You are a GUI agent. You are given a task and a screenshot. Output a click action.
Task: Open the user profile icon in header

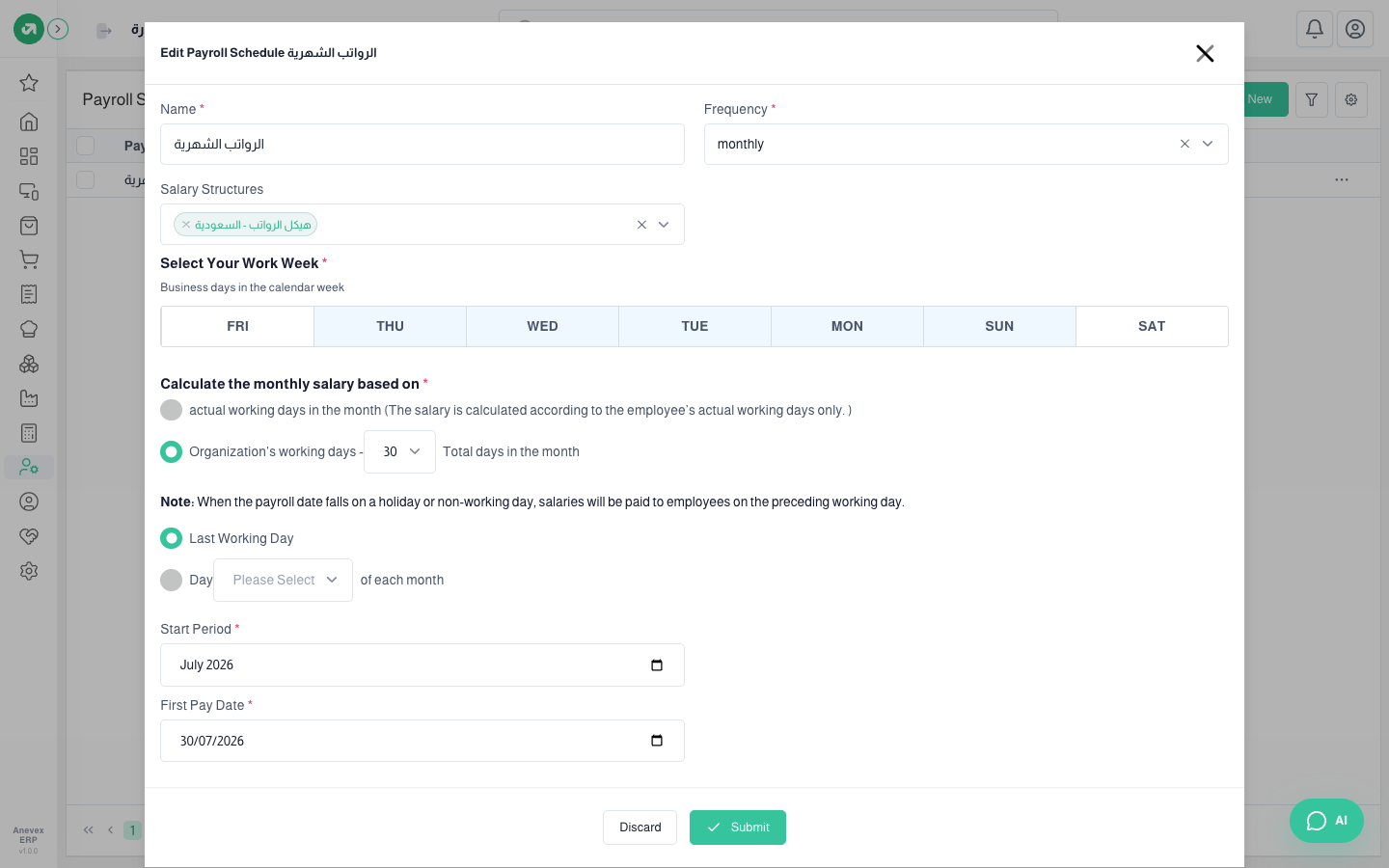point(1355,29)
